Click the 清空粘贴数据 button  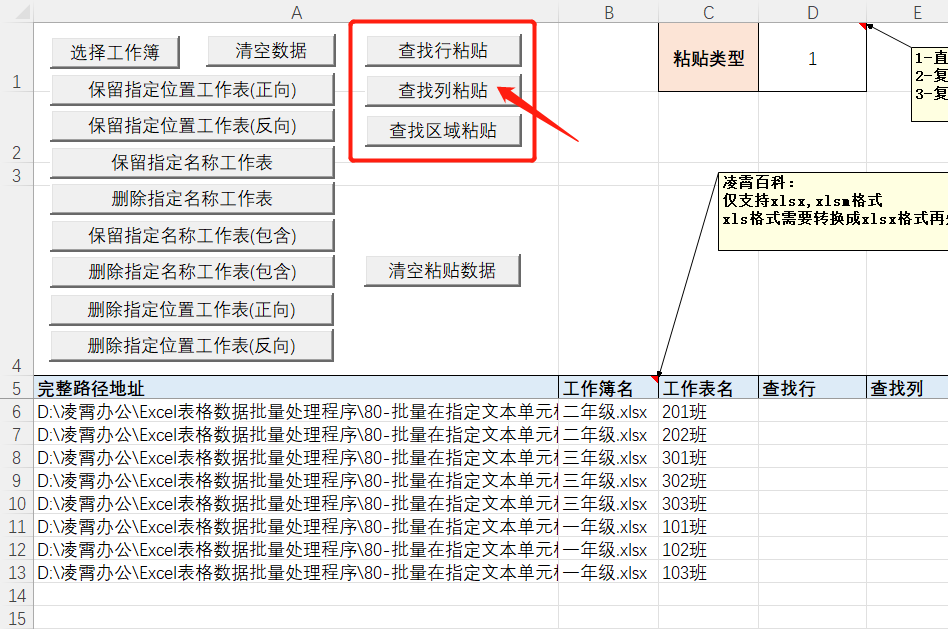point(442,270)
